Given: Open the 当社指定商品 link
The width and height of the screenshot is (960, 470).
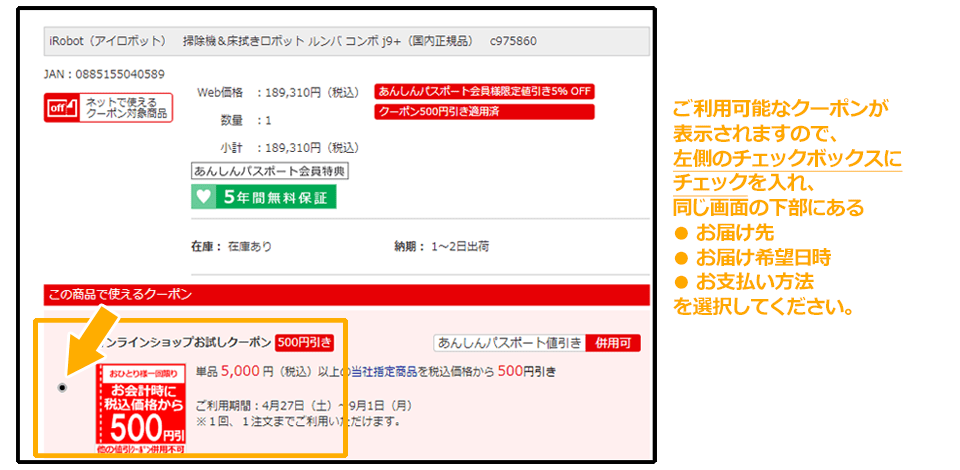Looking at the screenshot, I should (384, 371).
